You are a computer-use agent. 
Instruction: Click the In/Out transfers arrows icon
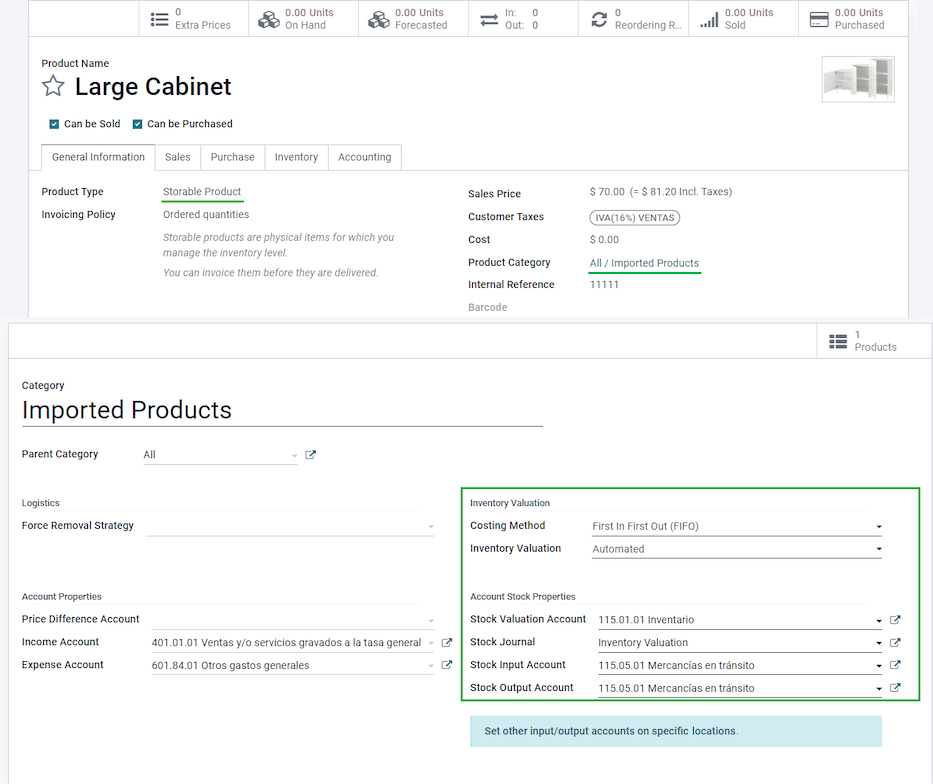487,17
